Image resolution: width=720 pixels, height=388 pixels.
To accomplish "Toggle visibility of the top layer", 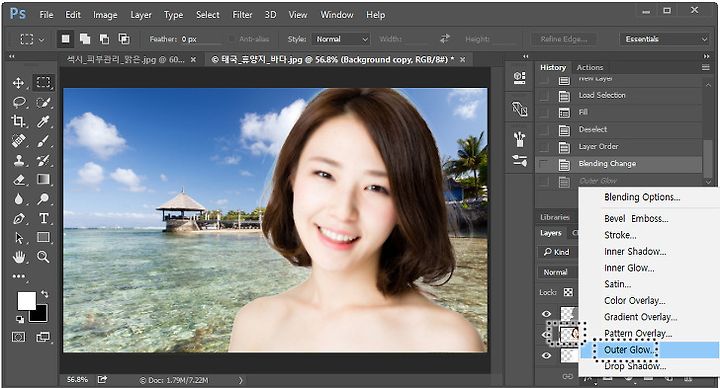I will tap(546, 314).
